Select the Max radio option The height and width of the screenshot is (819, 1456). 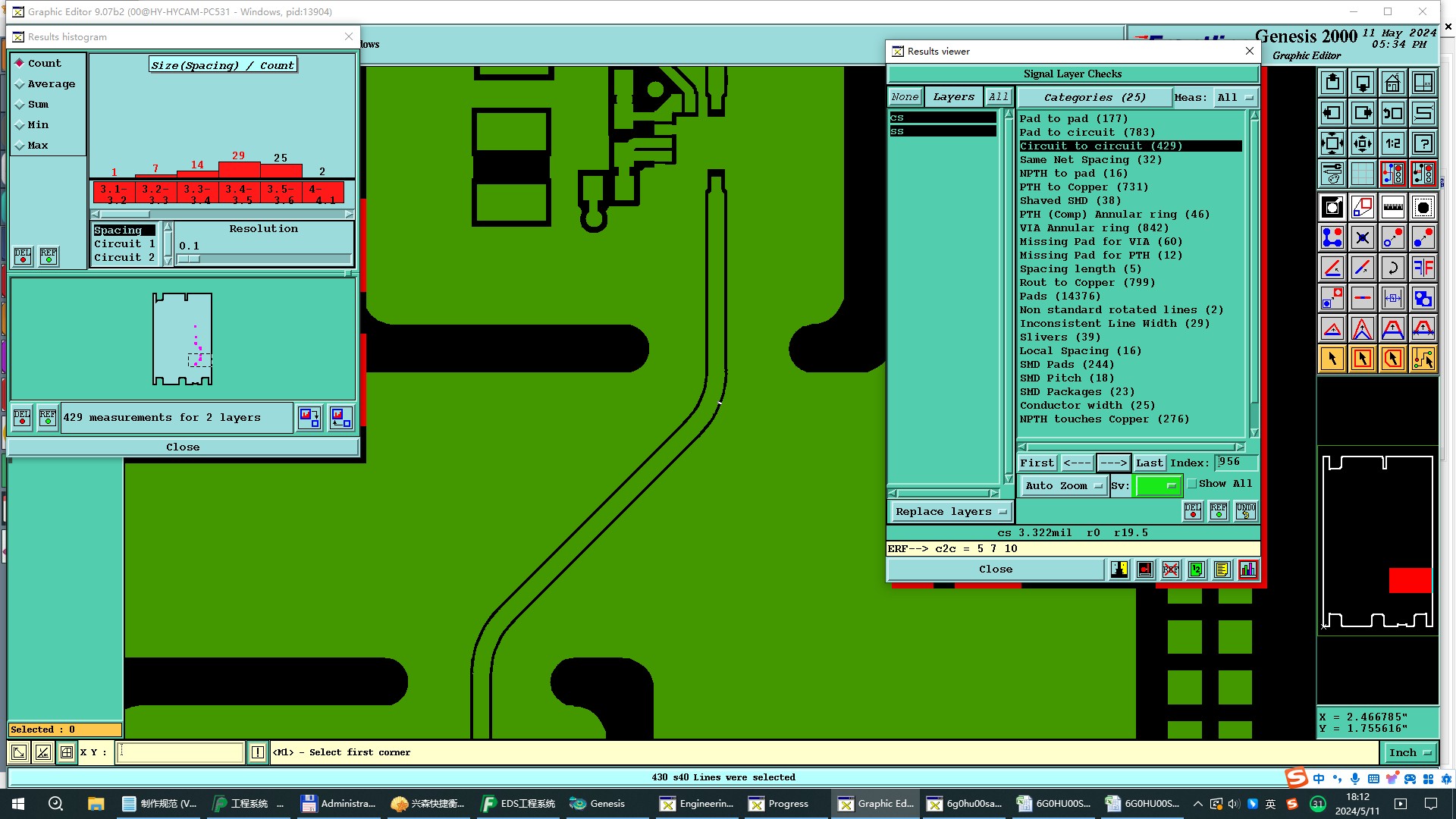point(32,145)
